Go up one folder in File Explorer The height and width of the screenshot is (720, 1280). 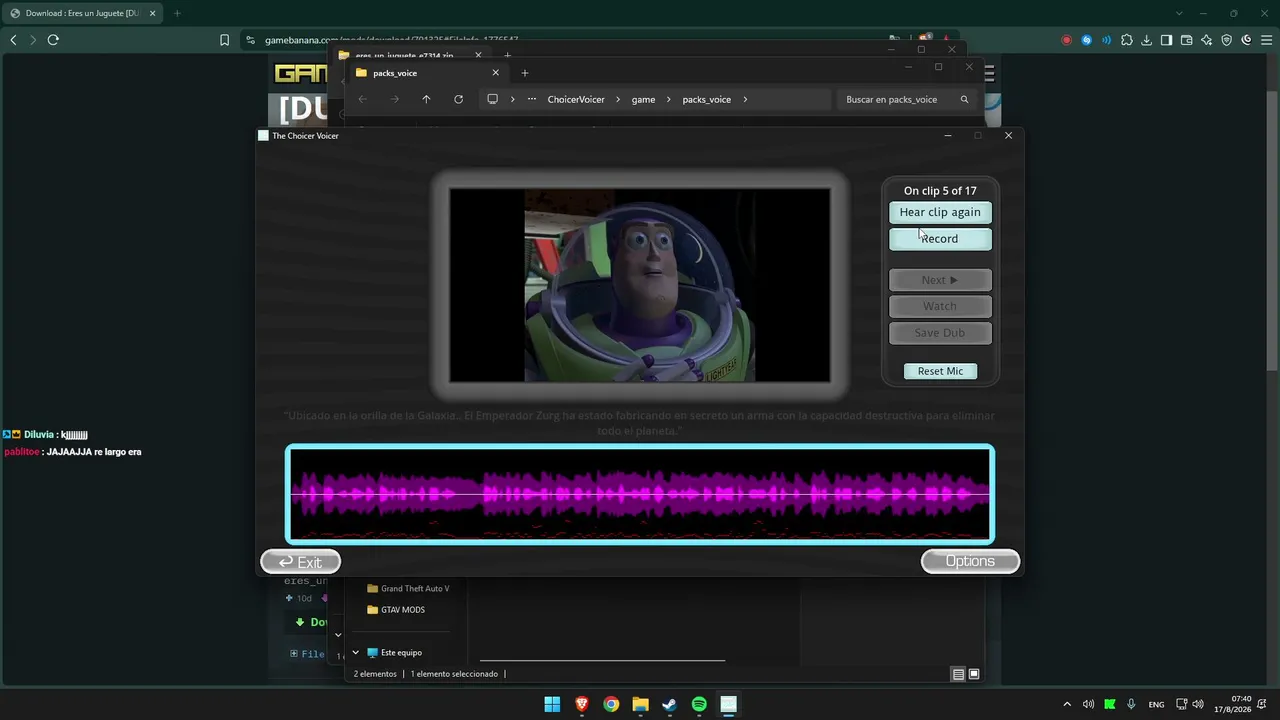pyautogui.click(x=426, y=99)
